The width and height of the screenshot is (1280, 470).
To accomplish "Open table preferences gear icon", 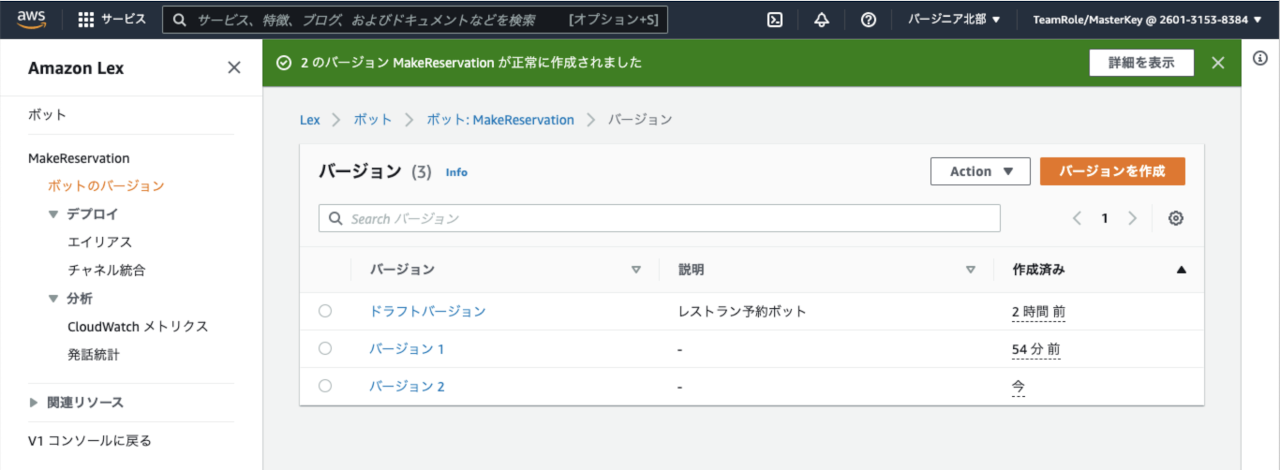I will tap(1176, 218).
